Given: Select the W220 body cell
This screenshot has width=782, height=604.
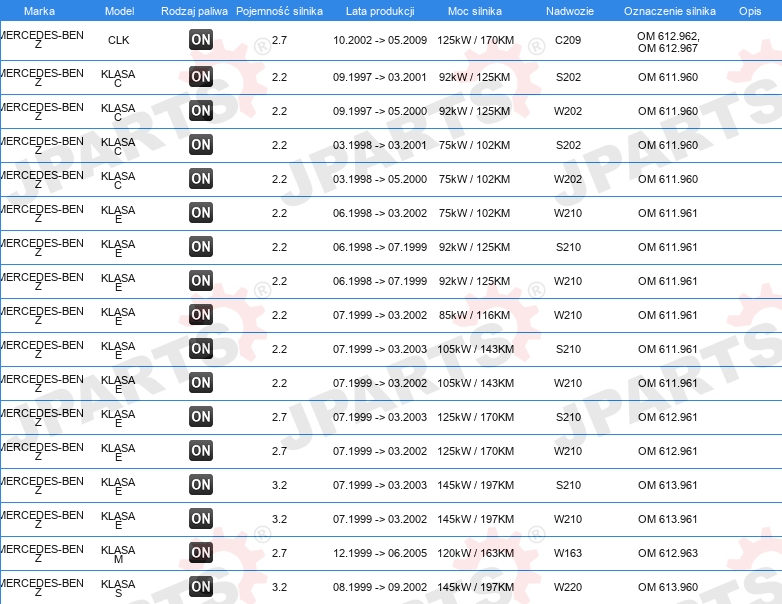Looking at the screenshot, I should [x=568, y=587].
